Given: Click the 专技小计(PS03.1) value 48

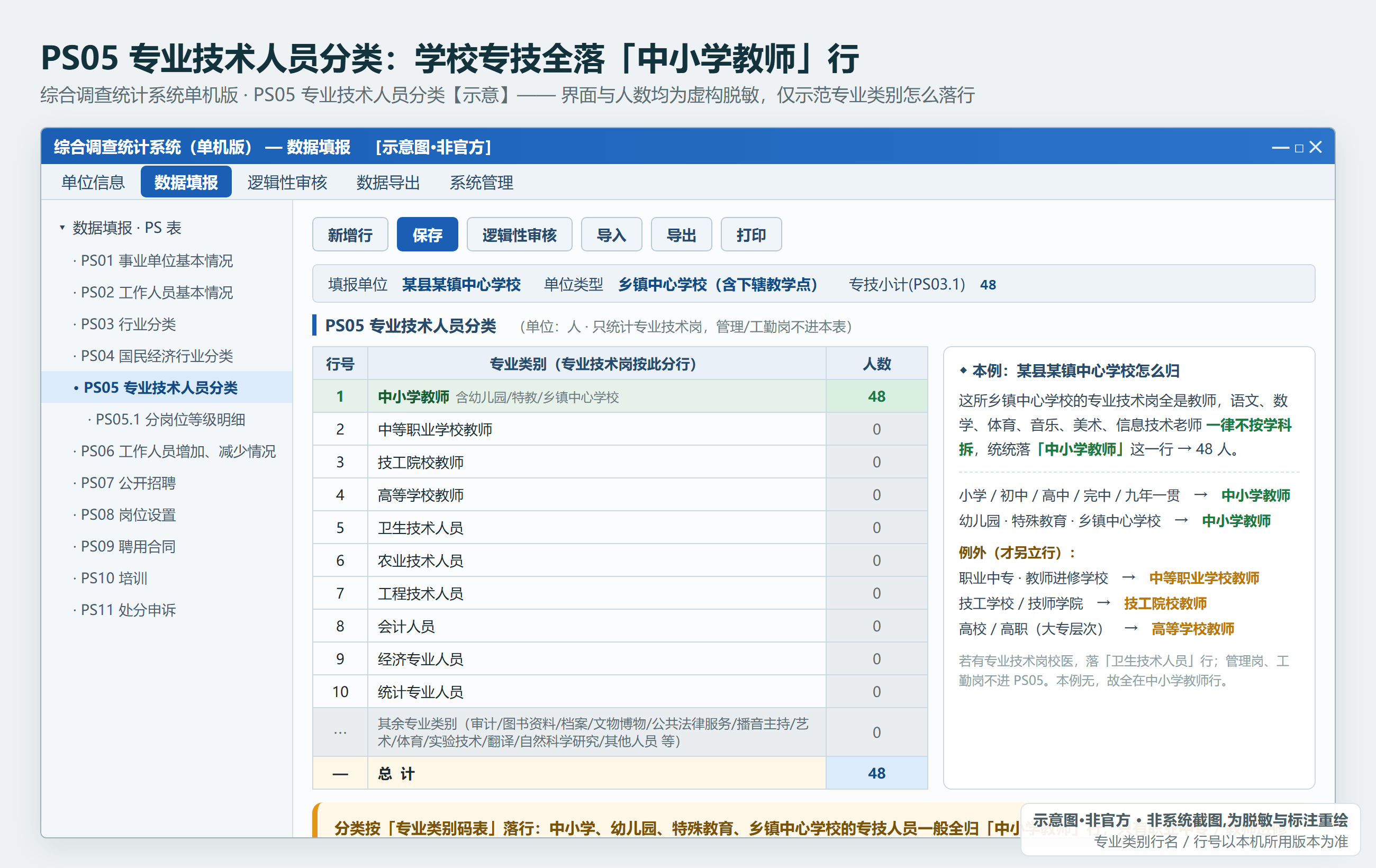Looking at the screenshot, I should point(988,285).
